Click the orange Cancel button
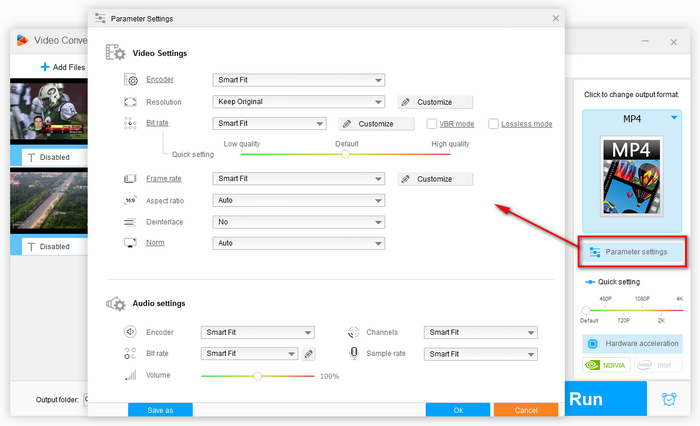700x426 pixels. coord(526,410)
